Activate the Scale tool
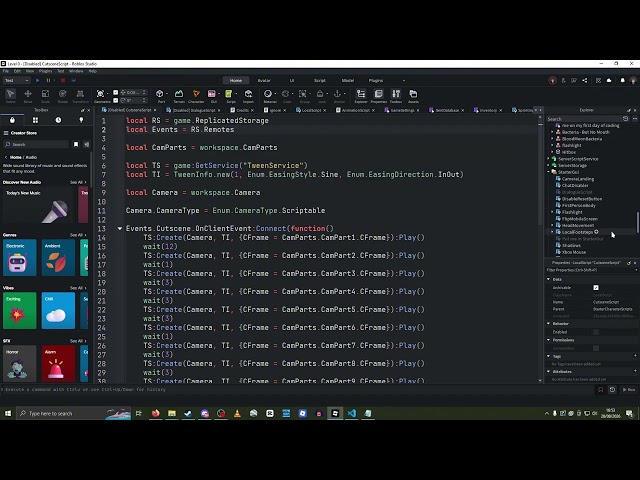 [45, 96]
